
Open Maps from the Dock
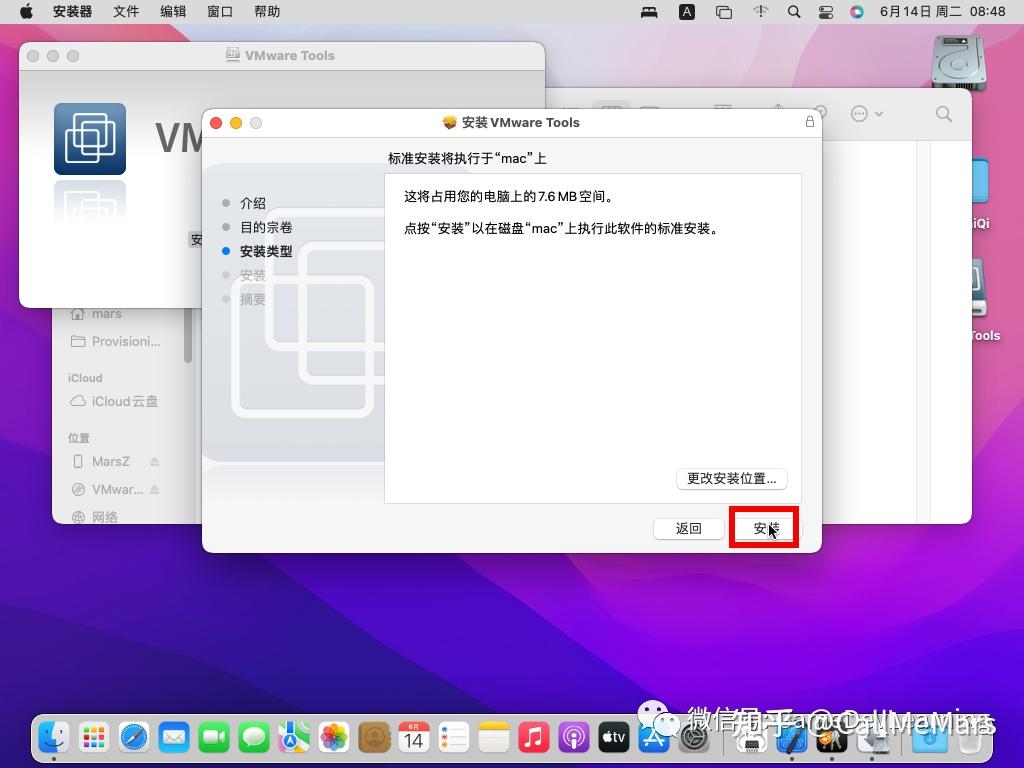tap(294, 737)
